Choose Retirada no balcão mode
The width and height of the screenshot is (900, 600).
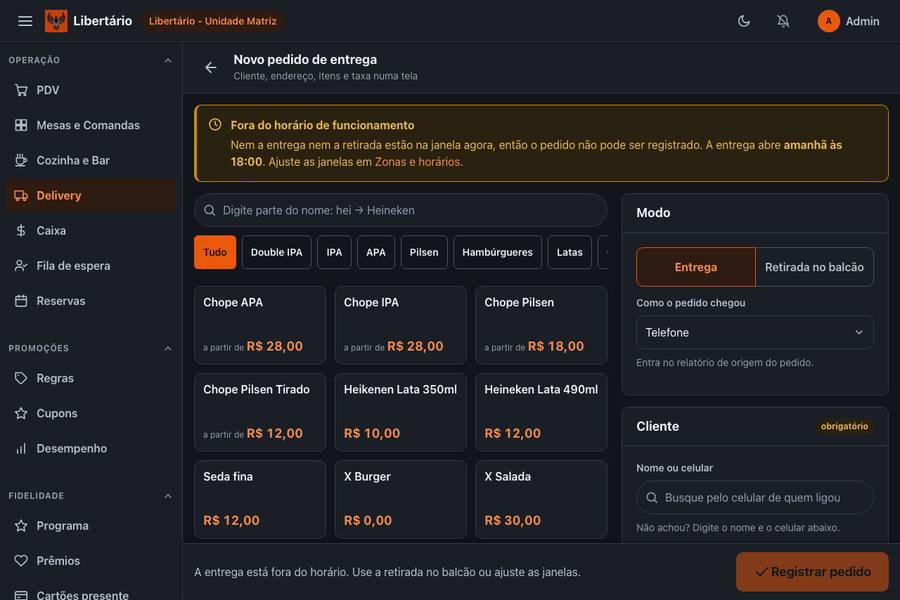pyautogui.click(x=814, y=267)
